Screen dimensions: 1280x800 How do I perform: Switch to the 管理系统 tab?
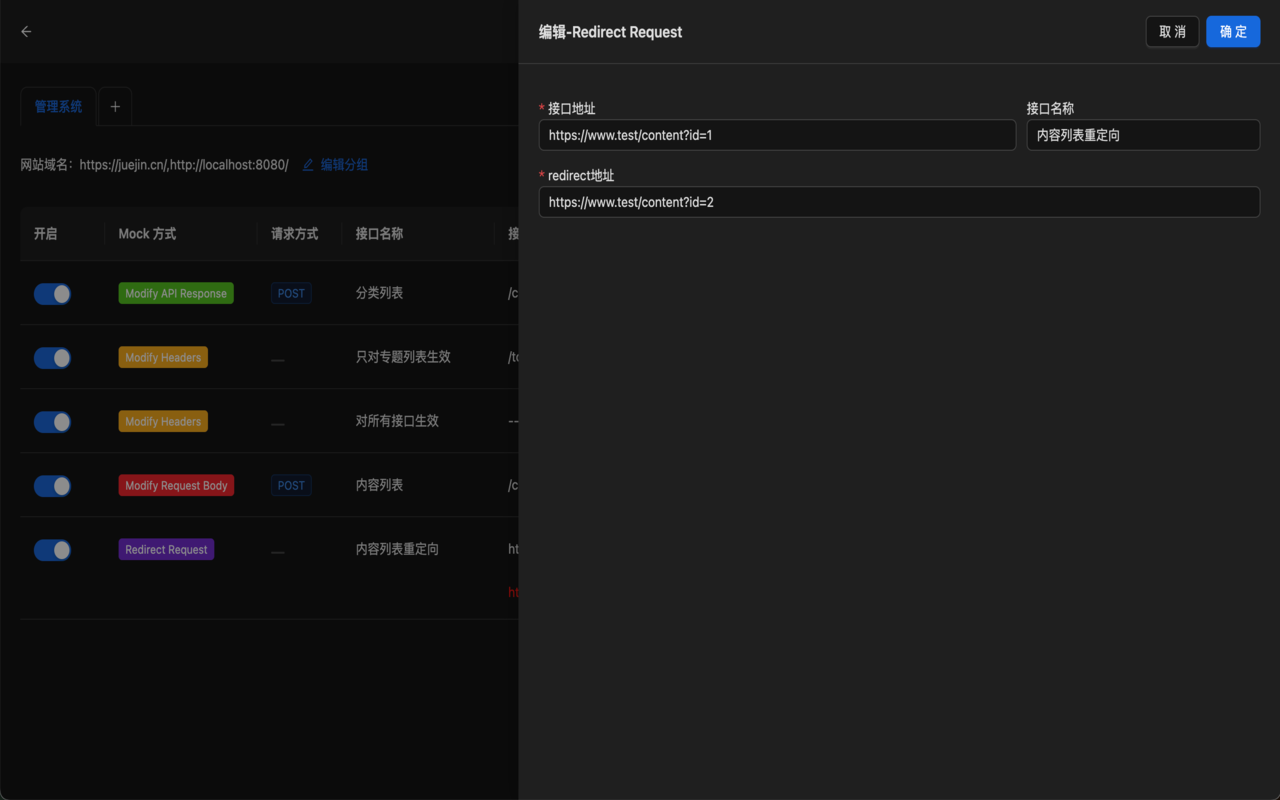pyautogui.click(x=57, y=105)
